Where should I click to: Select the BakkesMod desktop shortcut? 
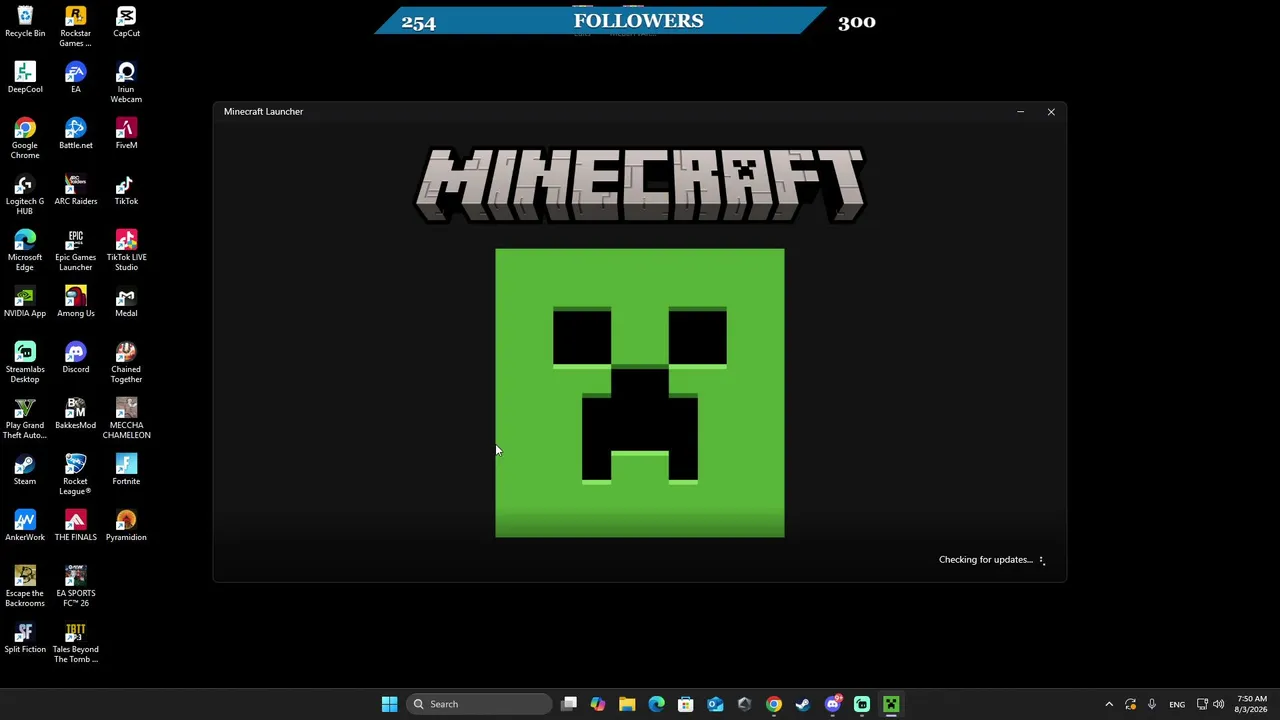75,414
